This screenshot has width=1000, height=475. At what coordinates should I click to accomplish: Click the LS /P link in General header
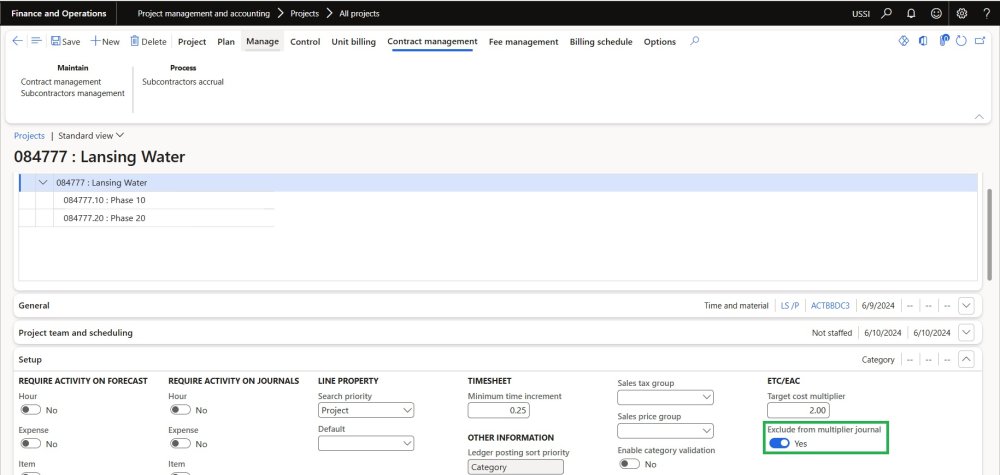click(790, 306)
